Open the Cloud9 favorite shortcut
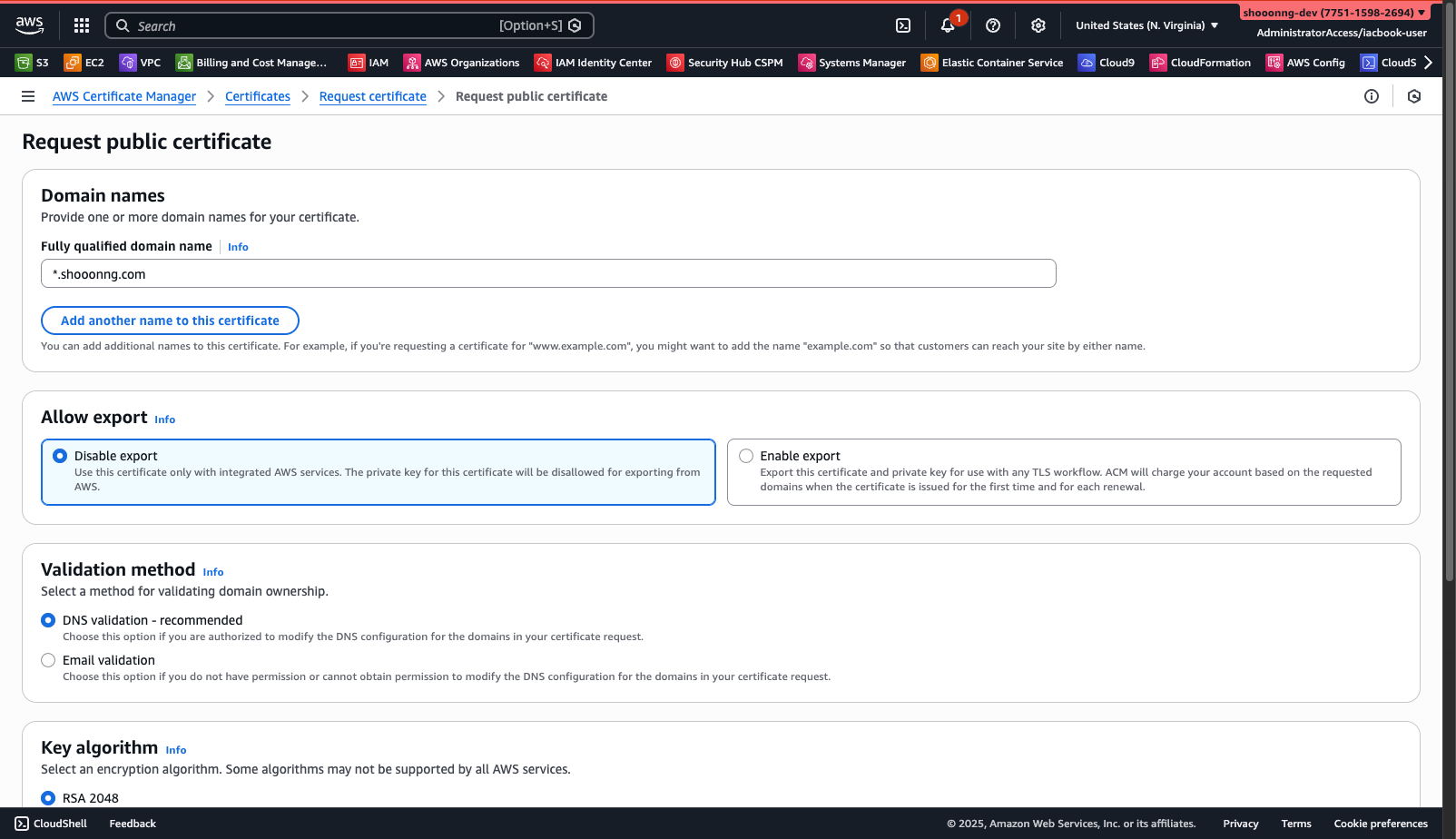This screenshot has height=839, width=1456. click(x=1107, y=63)
